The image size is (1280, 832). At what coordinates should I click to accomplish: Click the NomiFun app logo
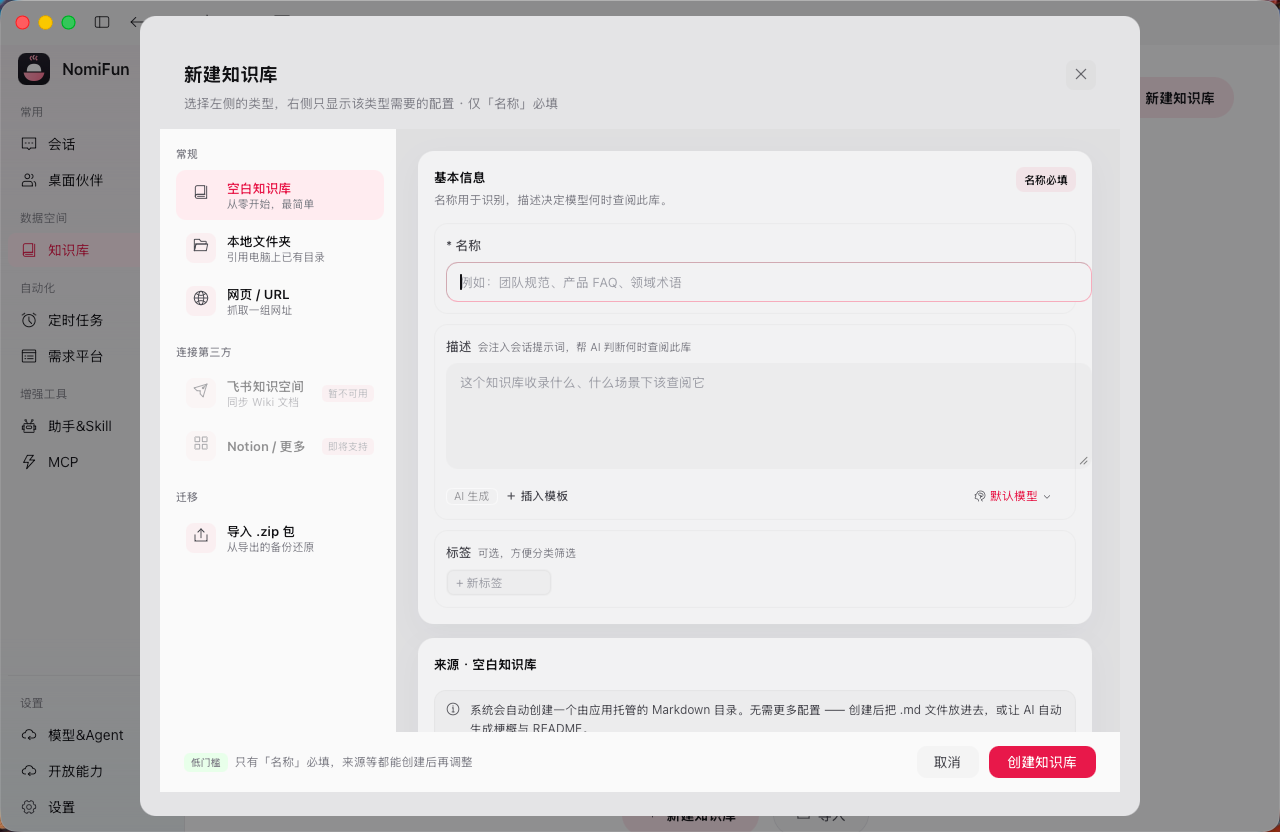click(x=34, y=69)
